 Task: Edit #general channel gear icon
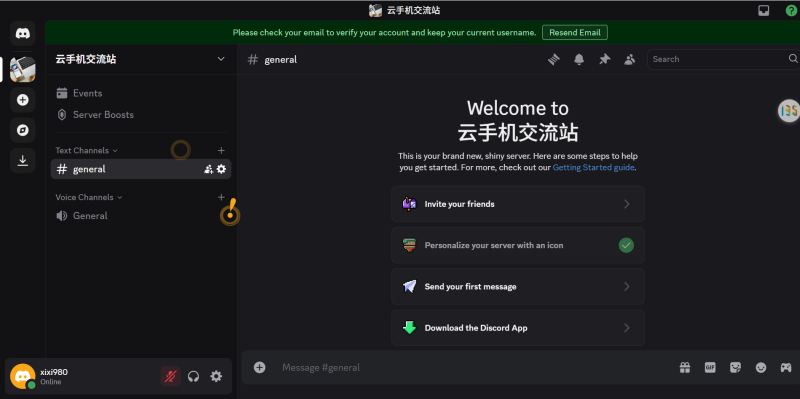coord(221,169)
